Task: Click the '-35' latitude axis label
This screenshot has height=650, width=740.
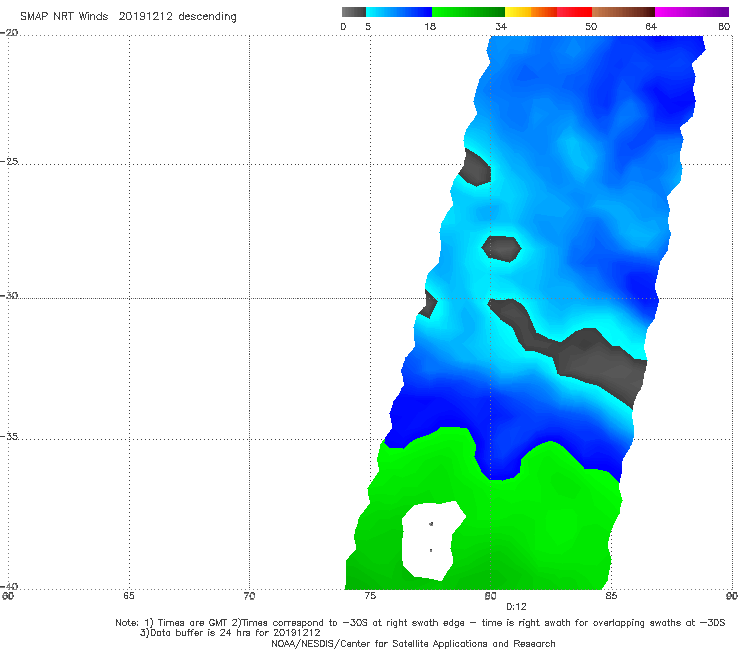Action: click(9, 436)
